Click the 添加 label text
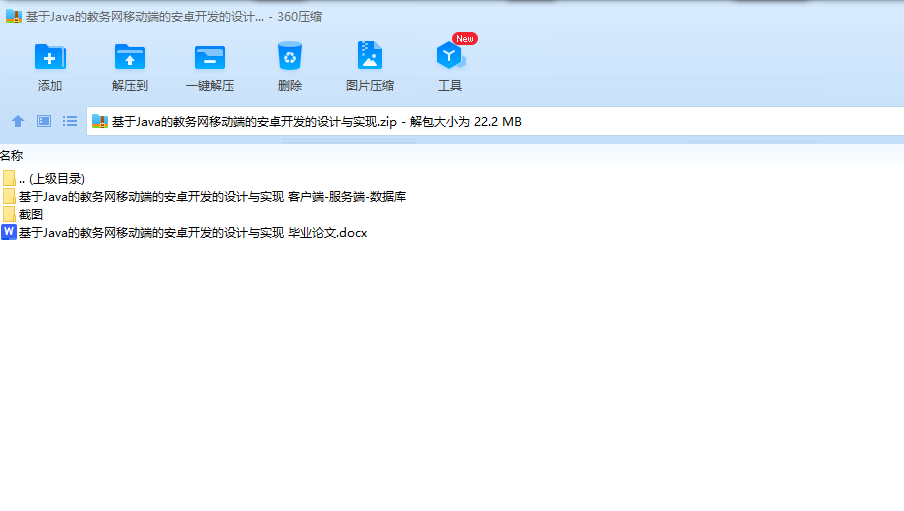Screen dimensions: 904x511 pos(50,86)
